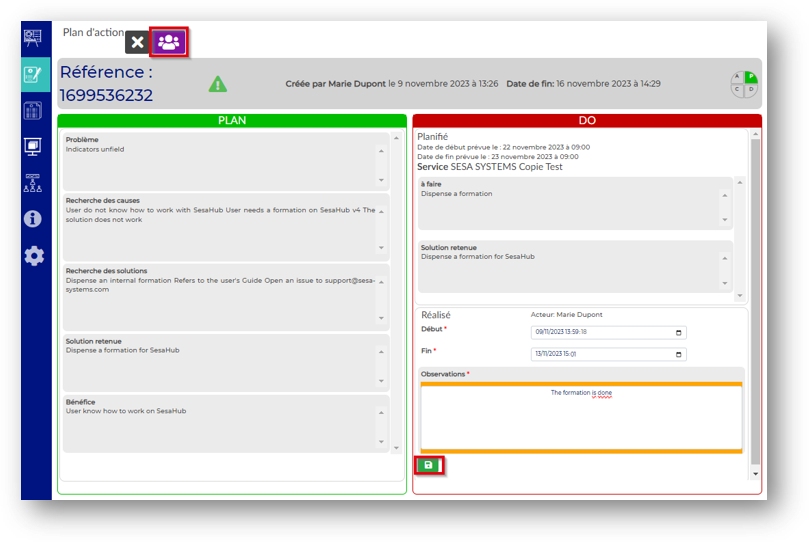Click the Observations text area
The width and height of the screenshot is (809, 542).
click(581, 418)
